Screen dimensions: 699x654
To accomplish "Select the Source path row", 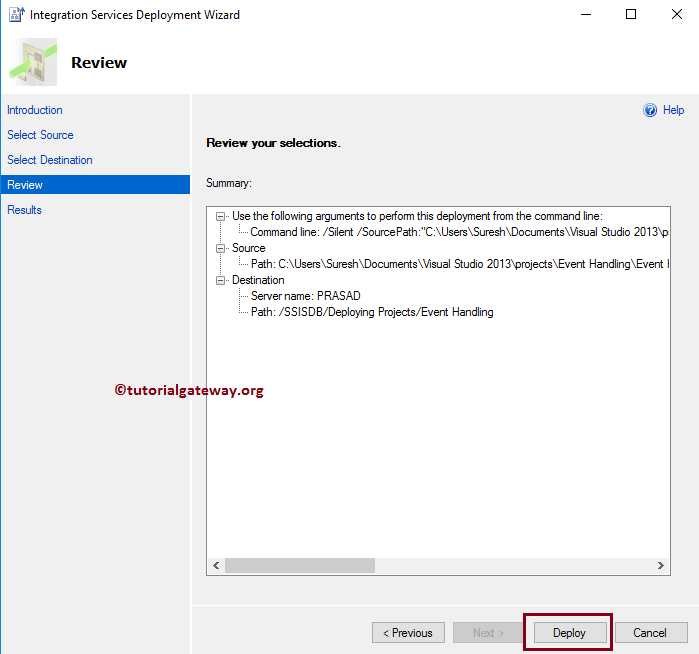I will pyautogui.click(x=460, y=264).
